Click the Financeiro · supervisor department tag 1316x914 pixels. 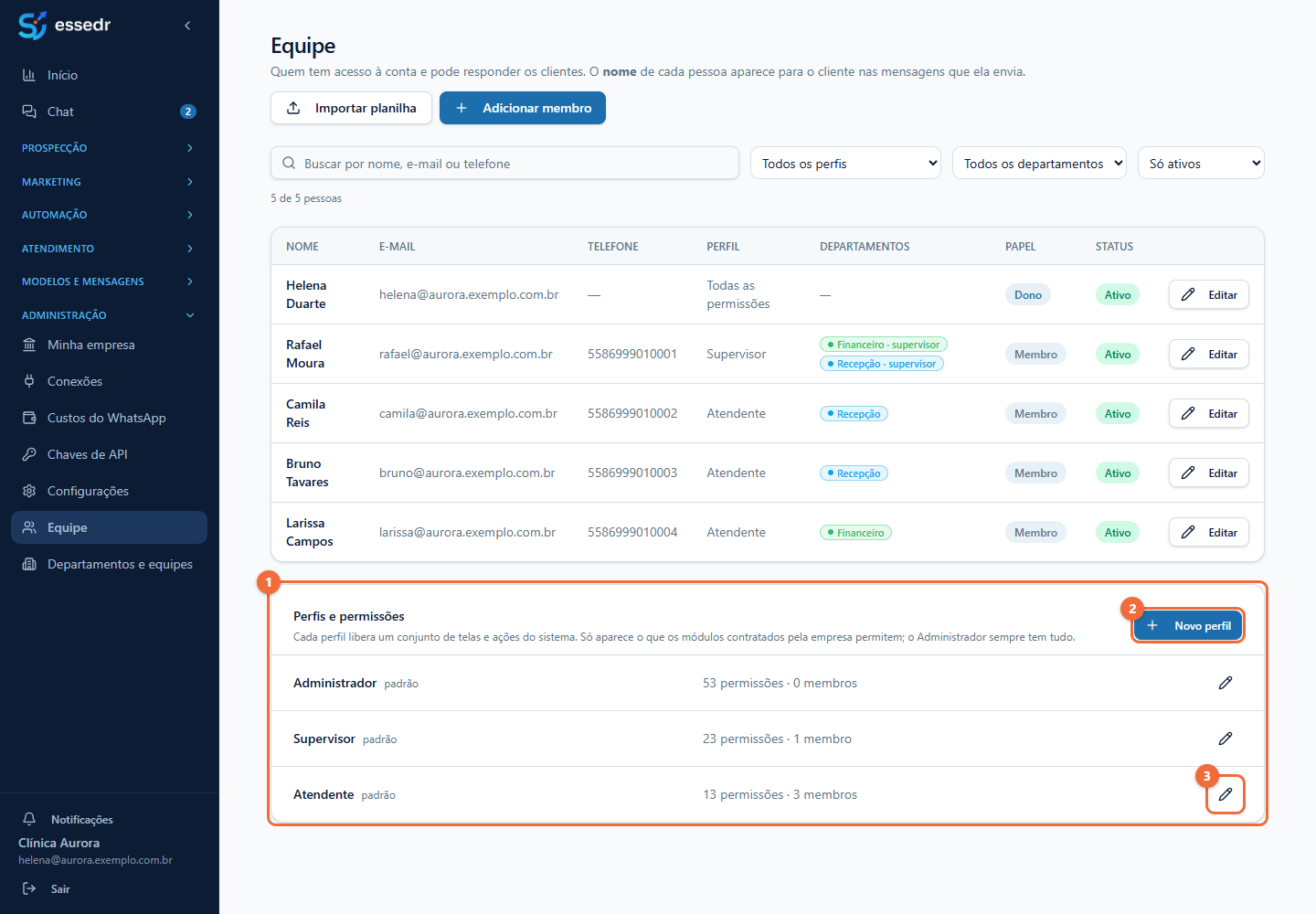(x=884, y=345)
